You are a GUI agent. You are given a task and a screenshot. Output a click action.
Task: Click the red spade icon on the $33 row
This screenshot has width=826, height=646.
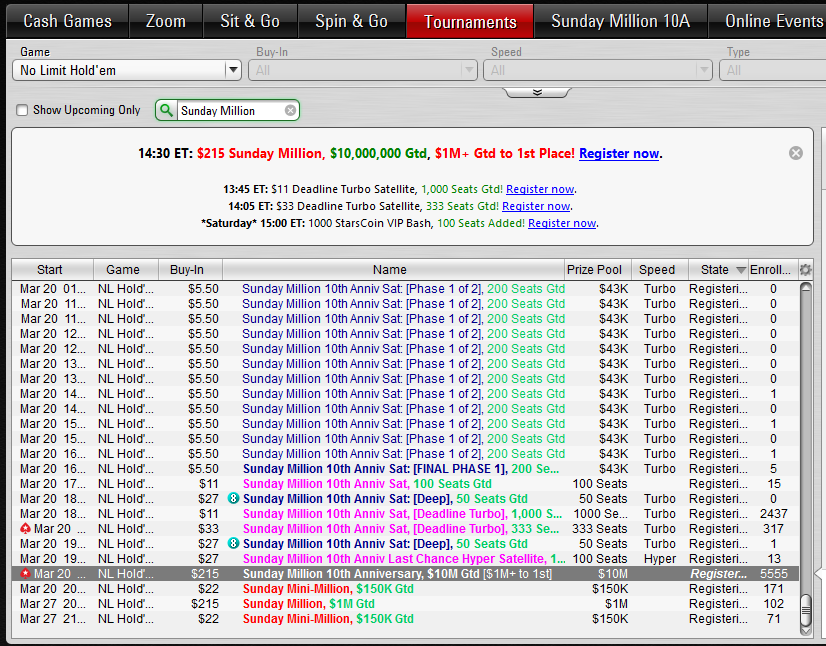tap(25, 528)
